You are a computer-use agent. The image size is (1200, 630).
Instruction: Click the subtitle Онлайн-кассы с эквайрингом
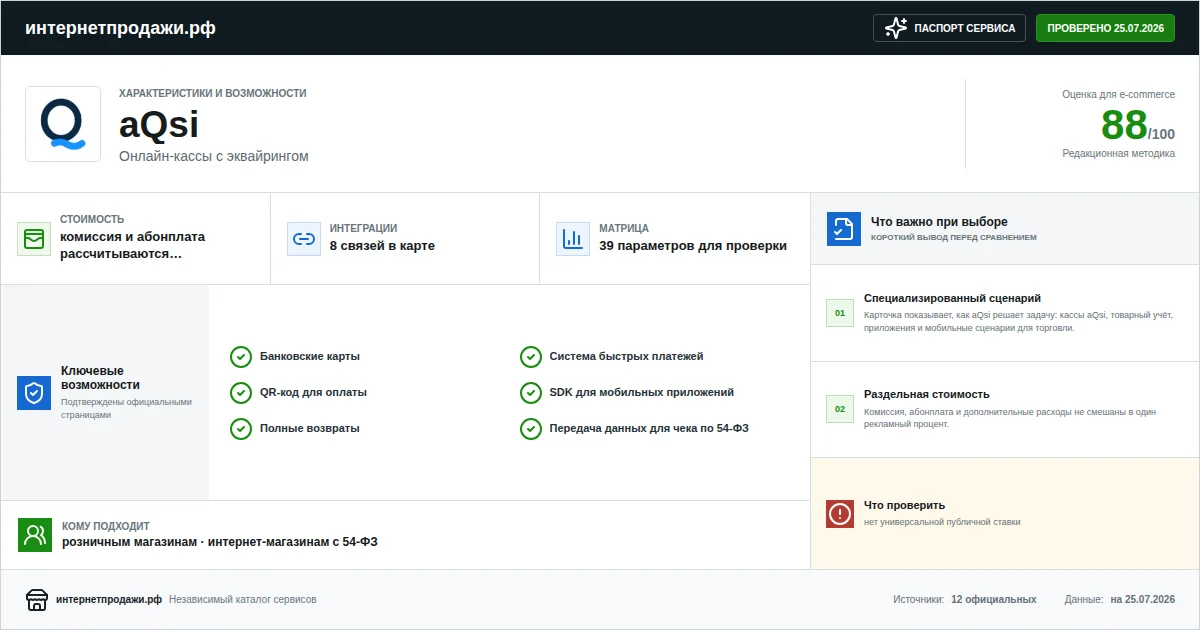[214, 156]
